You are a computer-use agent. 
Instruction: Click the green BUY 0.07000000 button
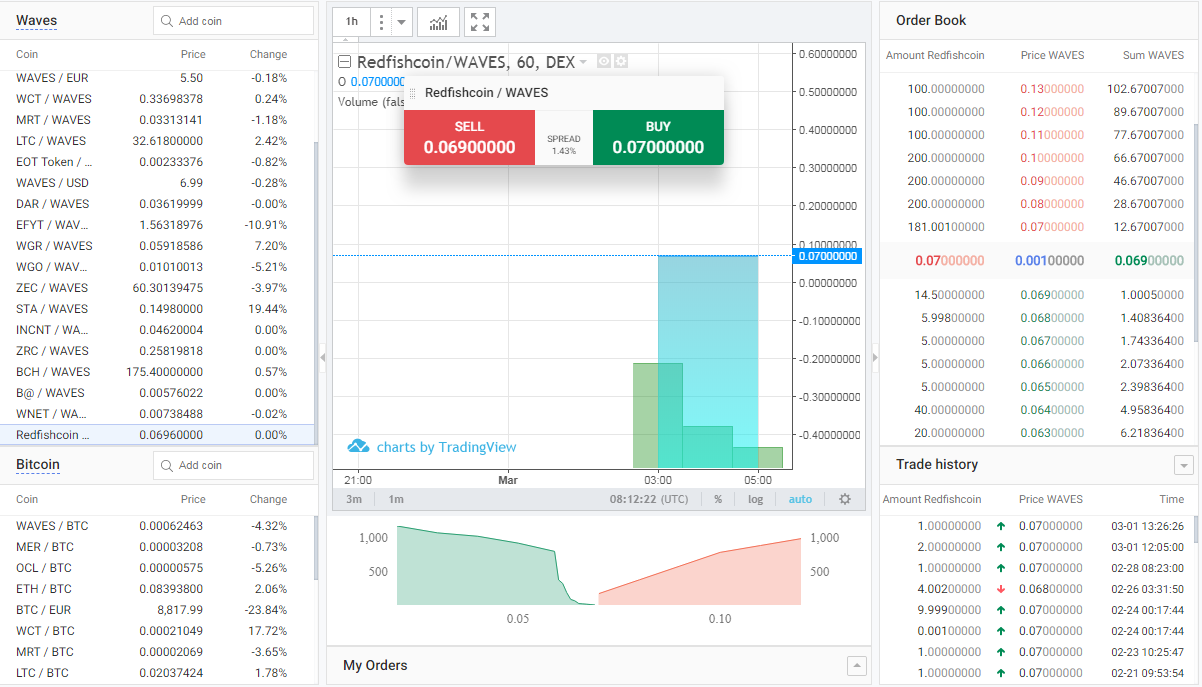pos(658,137)
